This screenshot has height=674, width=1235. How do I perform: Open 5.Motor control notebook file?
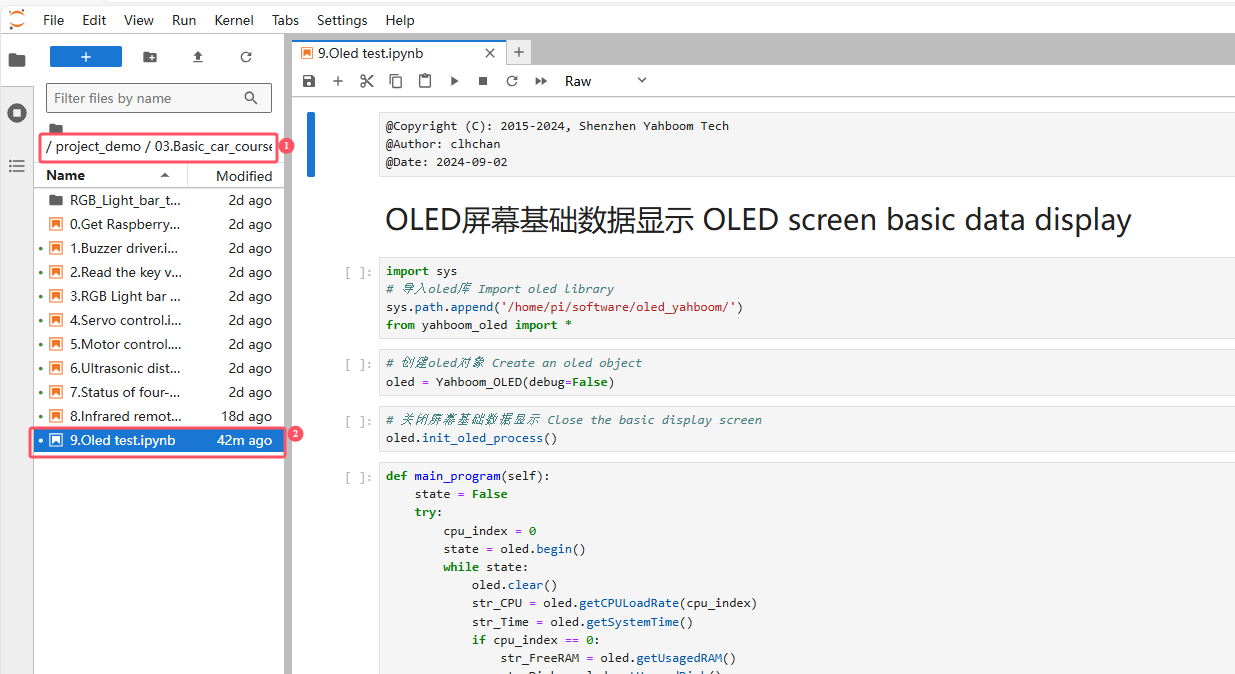coord(159,344)
